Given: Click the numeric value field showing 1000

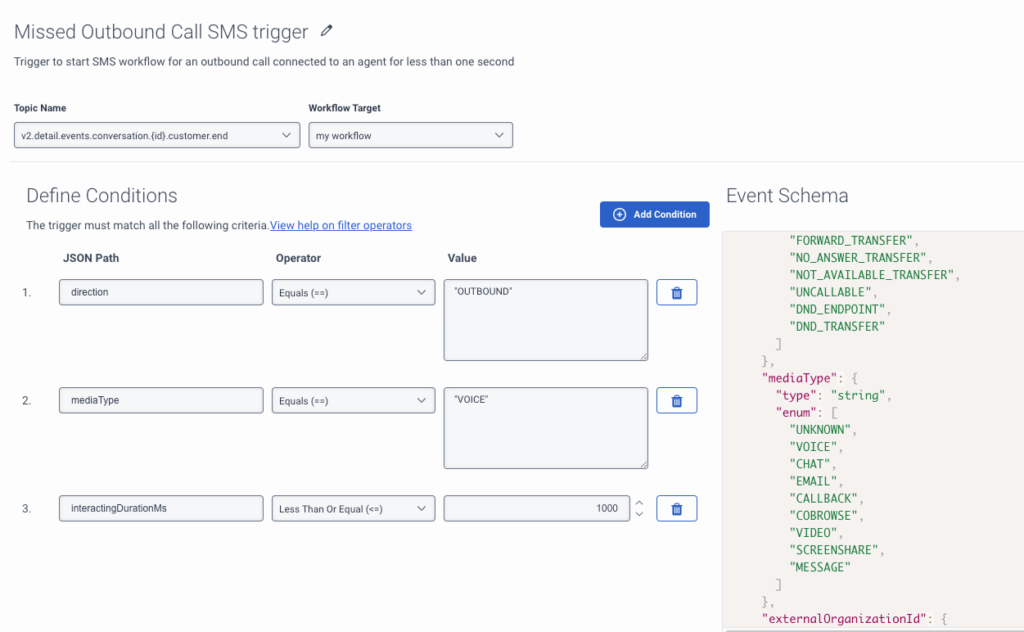Looking at the screenshot, I should (537, 509).
